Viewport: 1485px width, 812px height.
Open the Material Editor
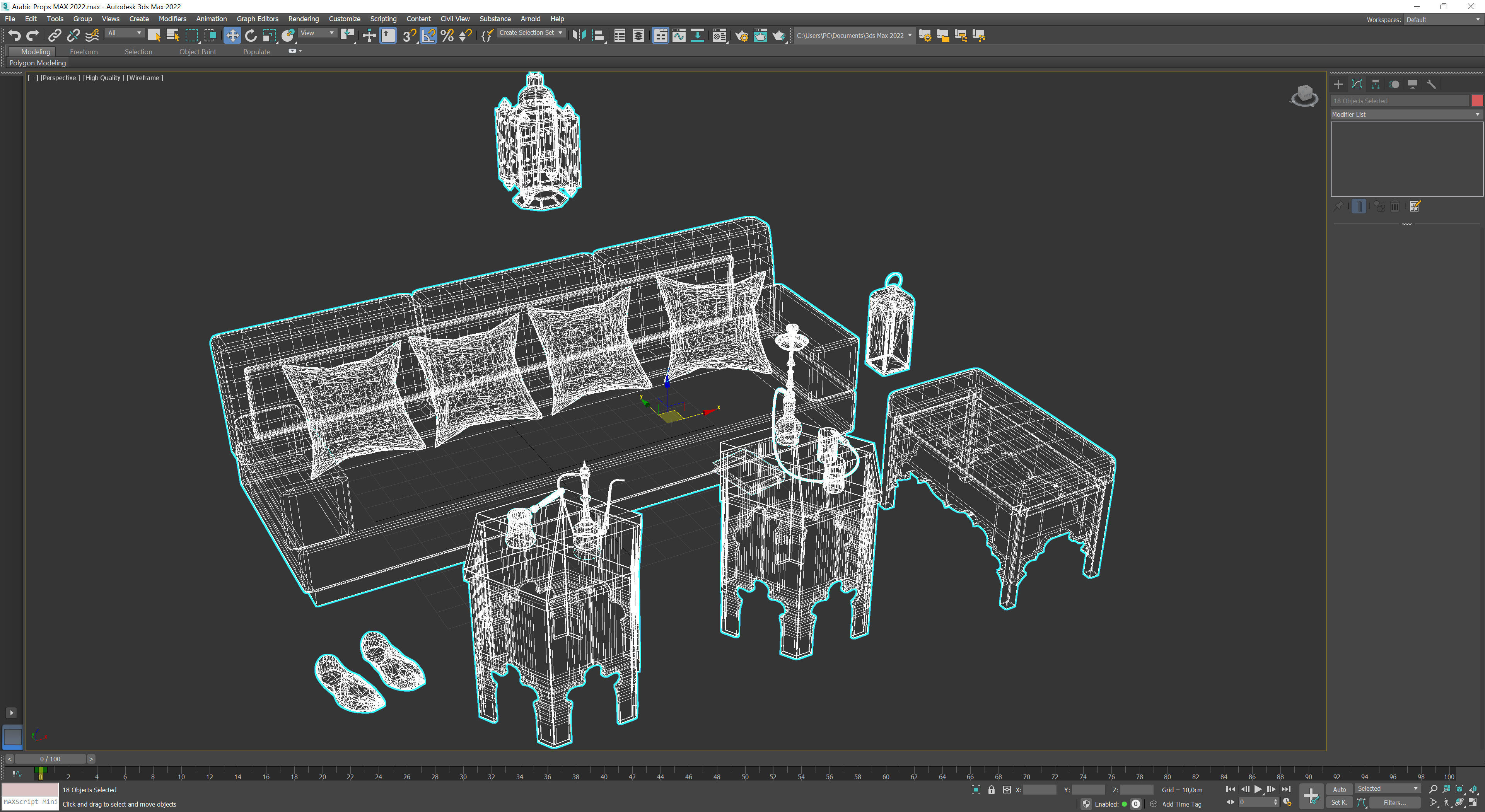[719, 35]
